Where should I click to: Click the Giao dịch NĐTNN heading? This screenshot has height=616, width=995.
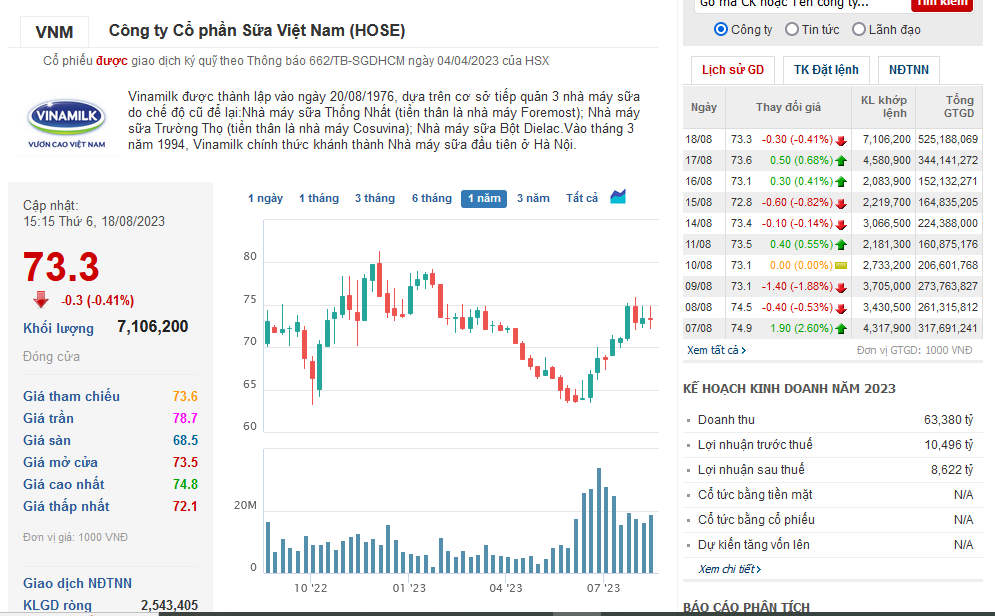[77, 583]
